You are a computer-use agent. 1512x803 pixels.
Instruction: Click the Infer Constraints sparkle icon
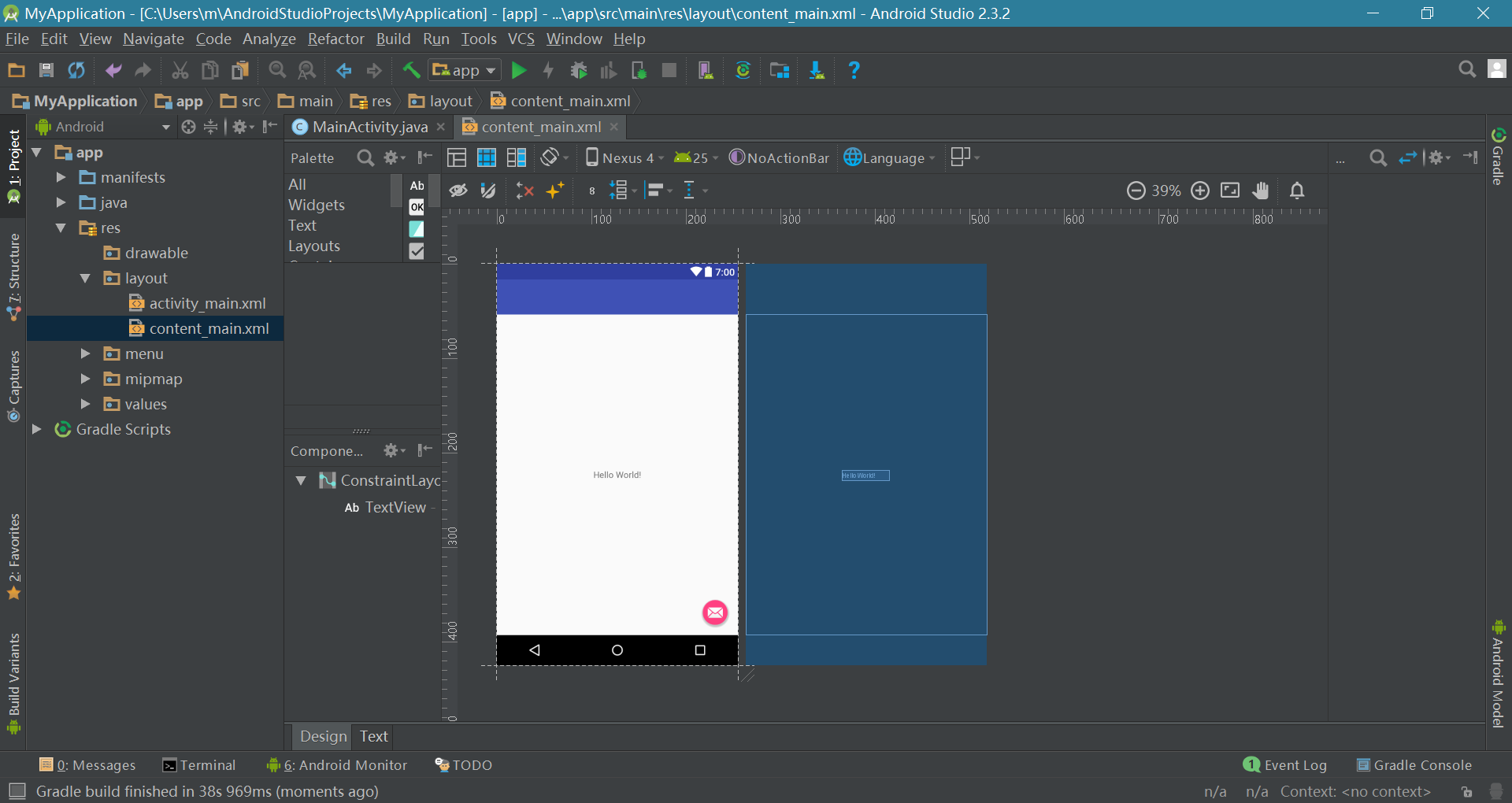click(555, 191)
